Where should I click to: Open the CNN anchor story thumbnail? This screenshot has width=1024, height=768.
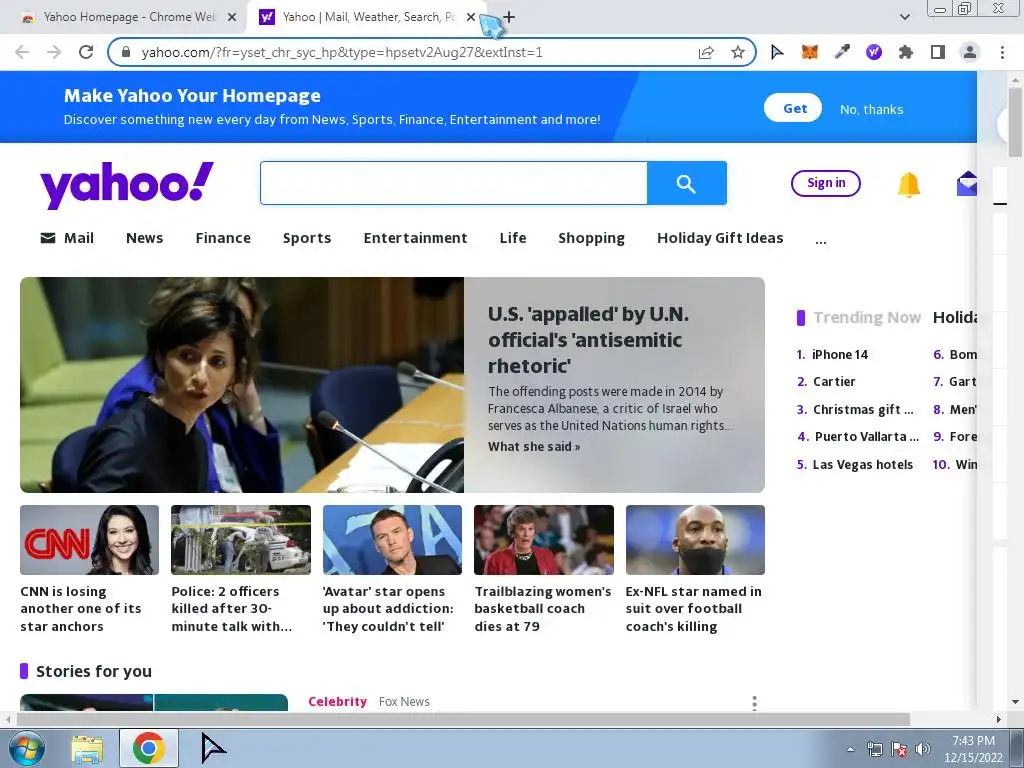[89, 539]
